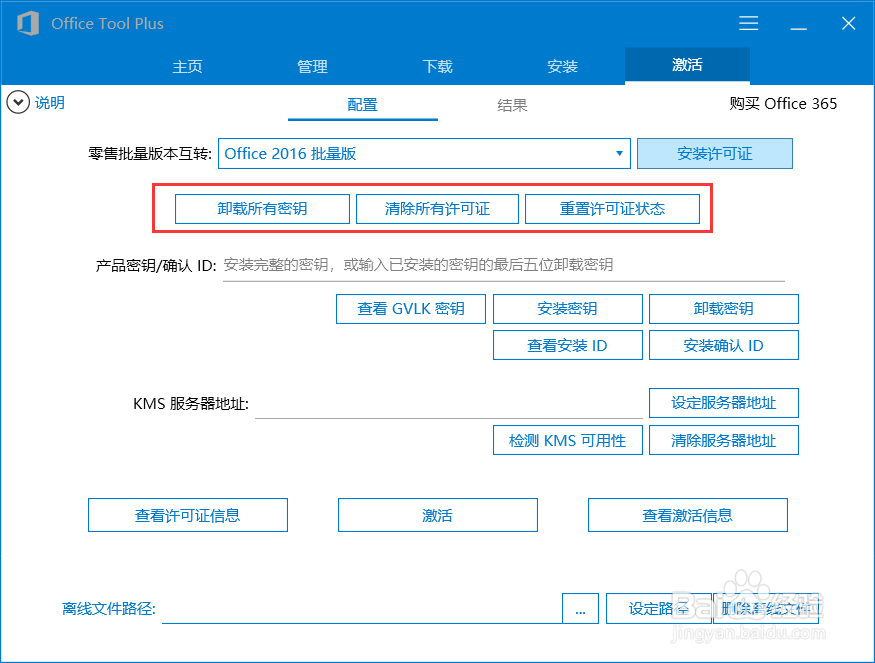Click the 查看许可证信息 button
This screenshot has height=663, width=875.
[188, 515]
